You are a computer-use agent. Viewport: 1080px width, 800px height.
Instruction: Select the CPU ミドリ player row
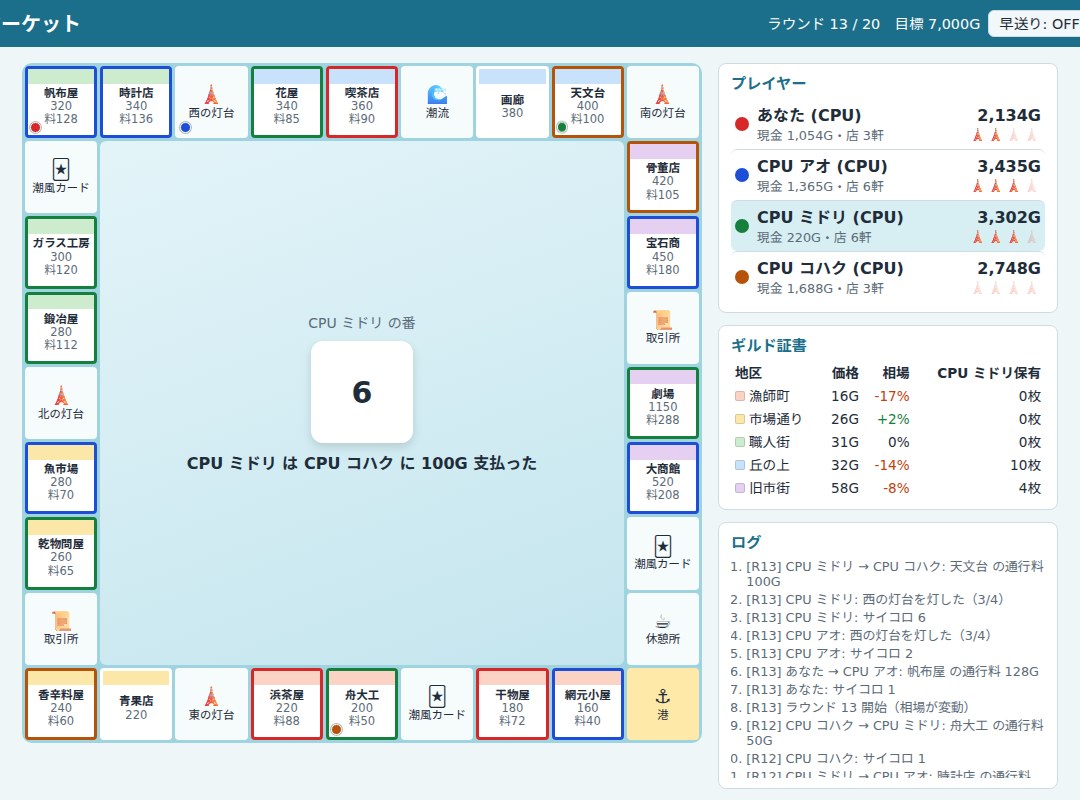tap(888, 226)
